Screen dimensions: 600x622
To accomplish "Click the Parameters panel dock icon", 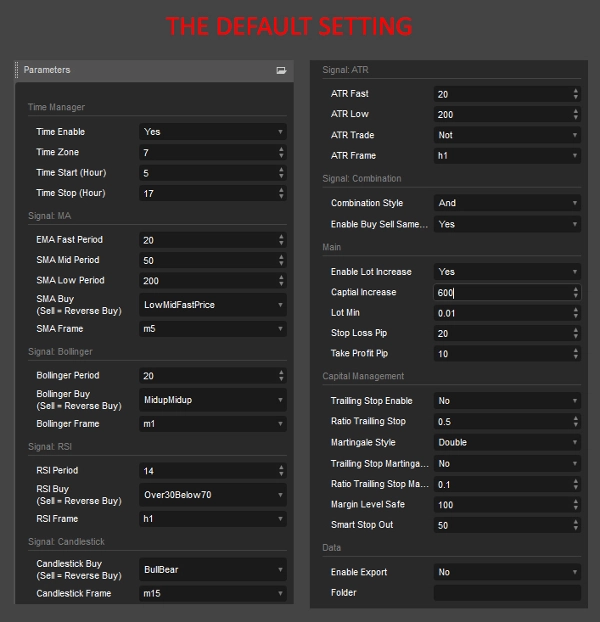I will click(281, 71).
